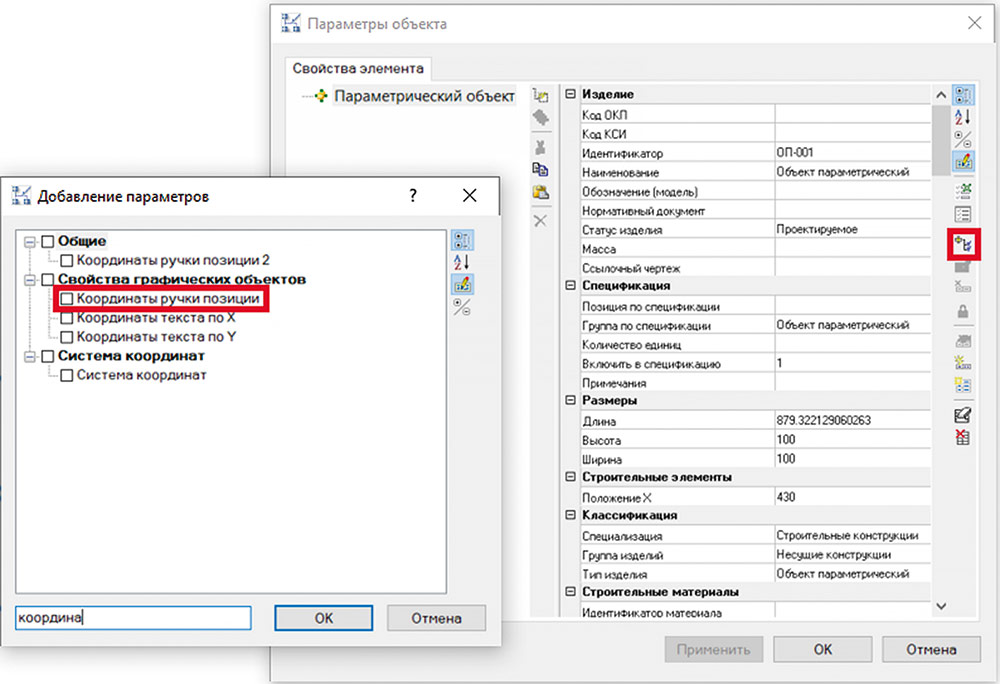The width and height of the screenshot is (1000, 684).
Task: Collapse the Размеры property section
Action: click(x=571, y=401)
